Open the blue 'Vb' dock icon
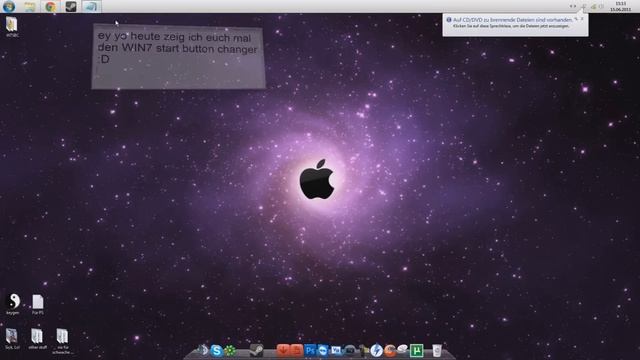The width and height of the screenshot is (640, 360). coord(336,350)
